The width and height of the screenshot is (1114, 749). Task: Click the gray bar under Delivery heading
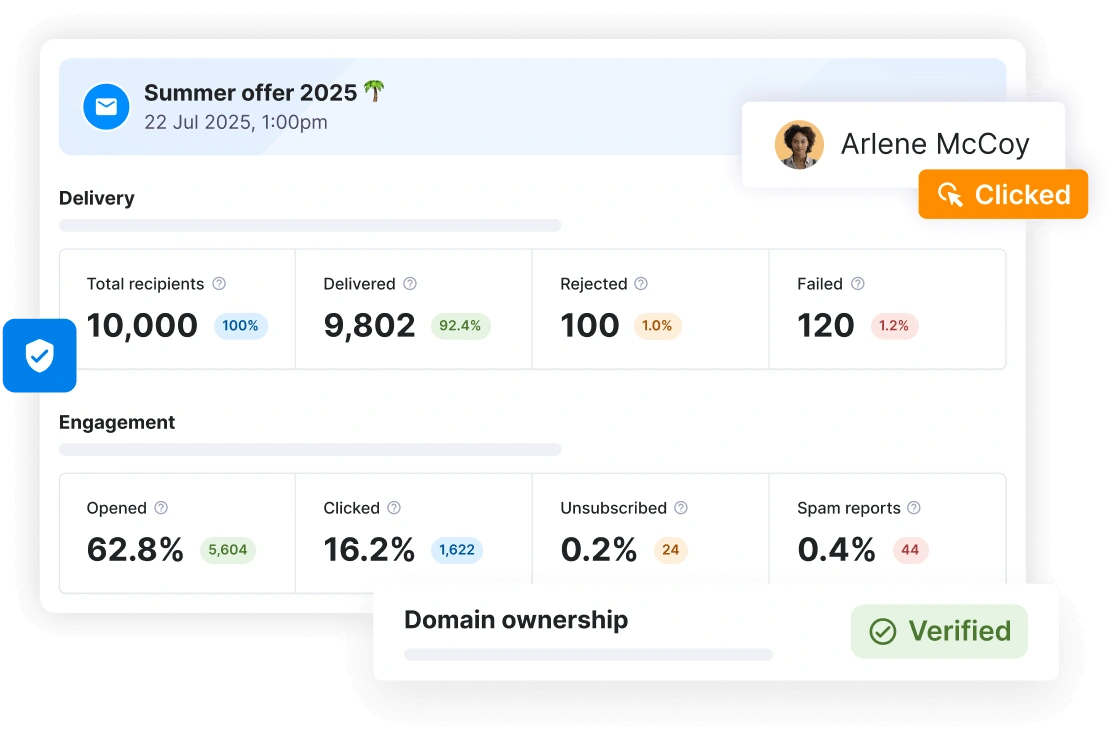click(310, 226)
